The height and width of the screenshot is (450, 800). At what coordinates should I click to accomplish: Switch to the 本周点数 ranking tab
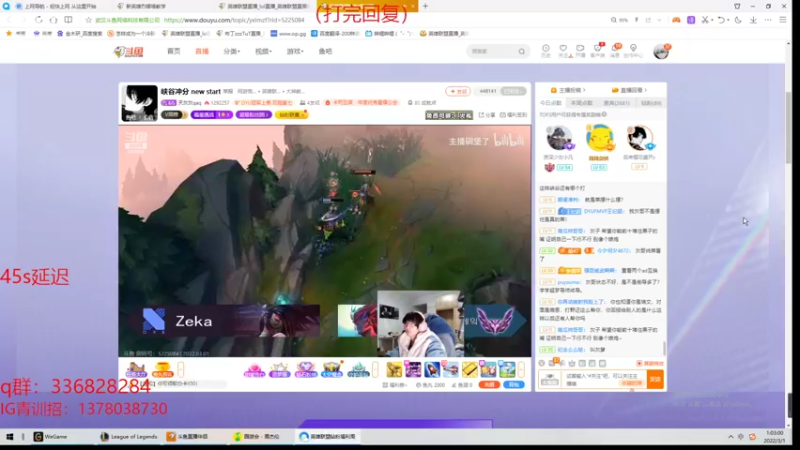click(x=582, y=103)
